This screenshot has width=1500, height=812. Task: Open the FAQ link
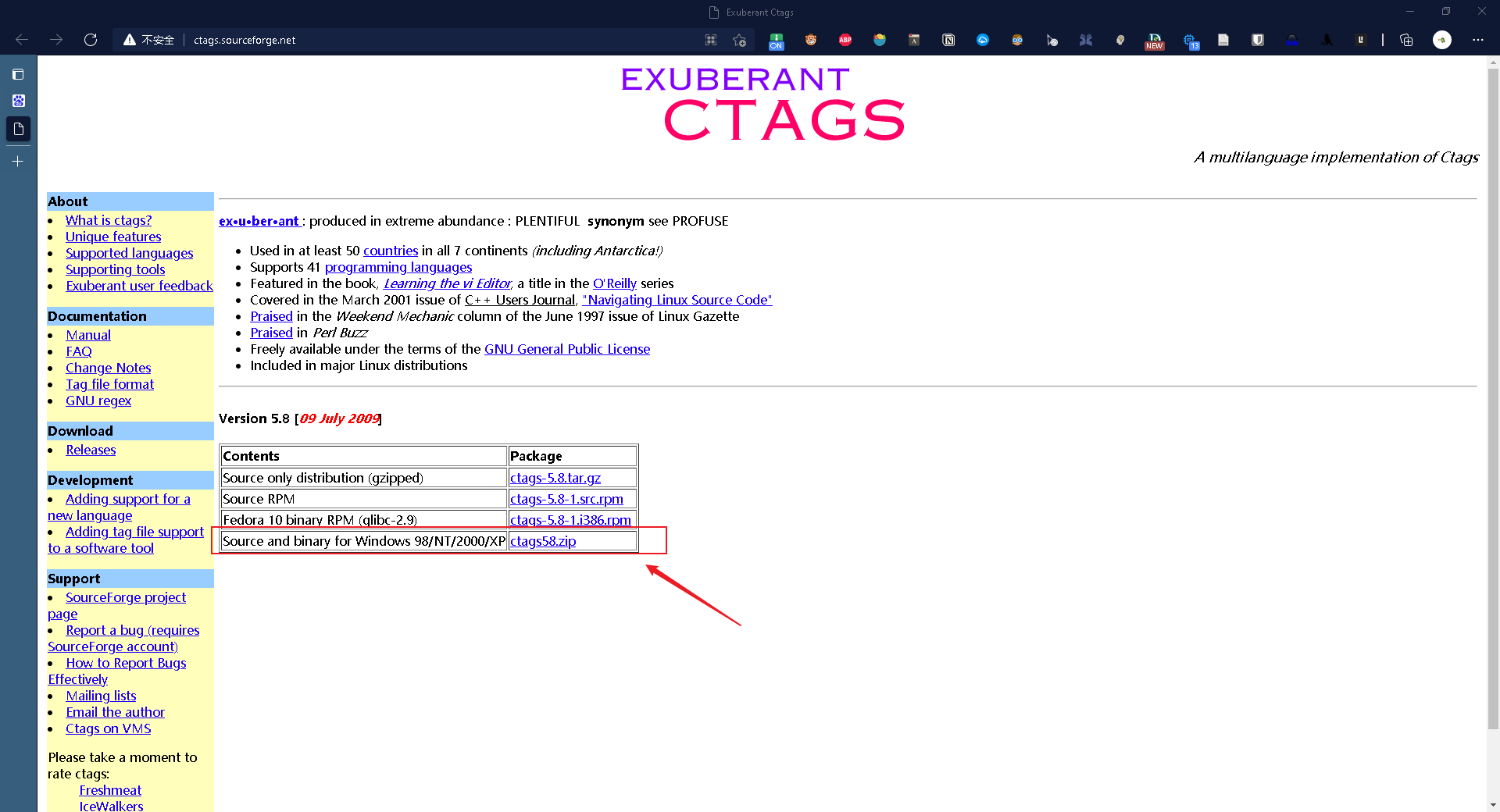tap(79, 351)
